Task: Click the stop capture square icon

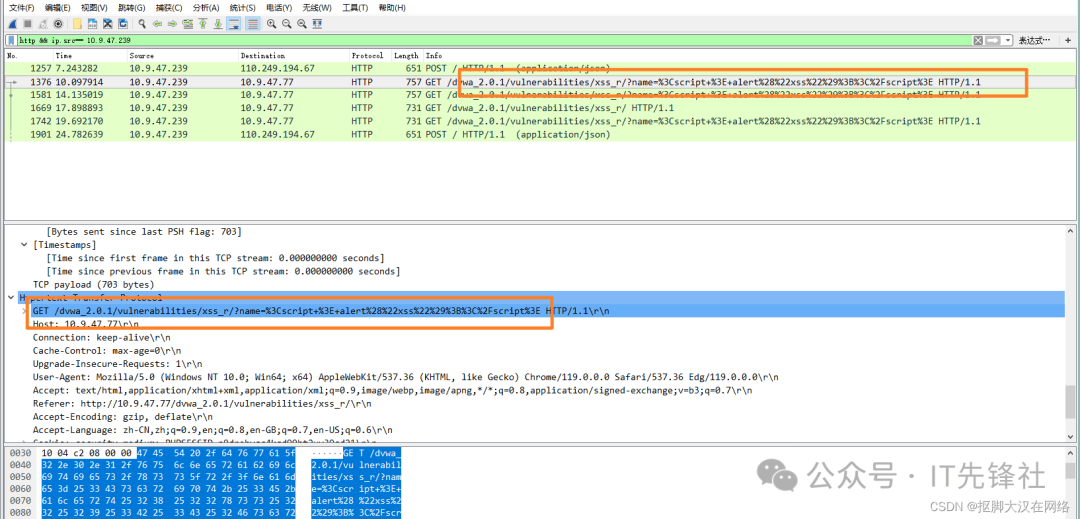Action: [28, 23]
